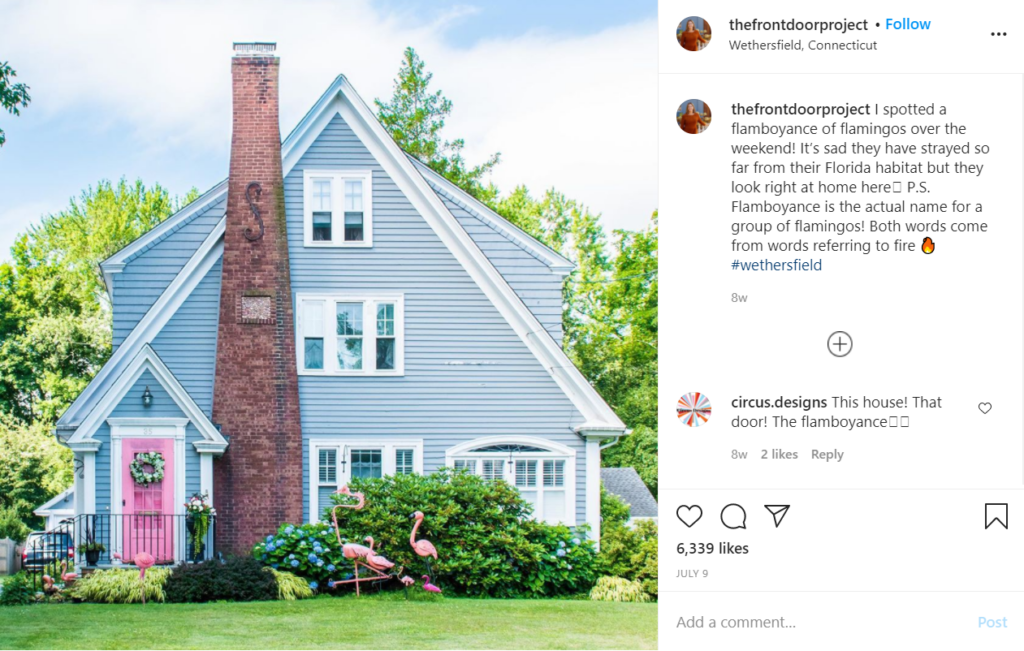The width and height of the screenshot is (1024, 651).
Task: Follow thefrontdoorproject account
Action: [x=908, y=24]
